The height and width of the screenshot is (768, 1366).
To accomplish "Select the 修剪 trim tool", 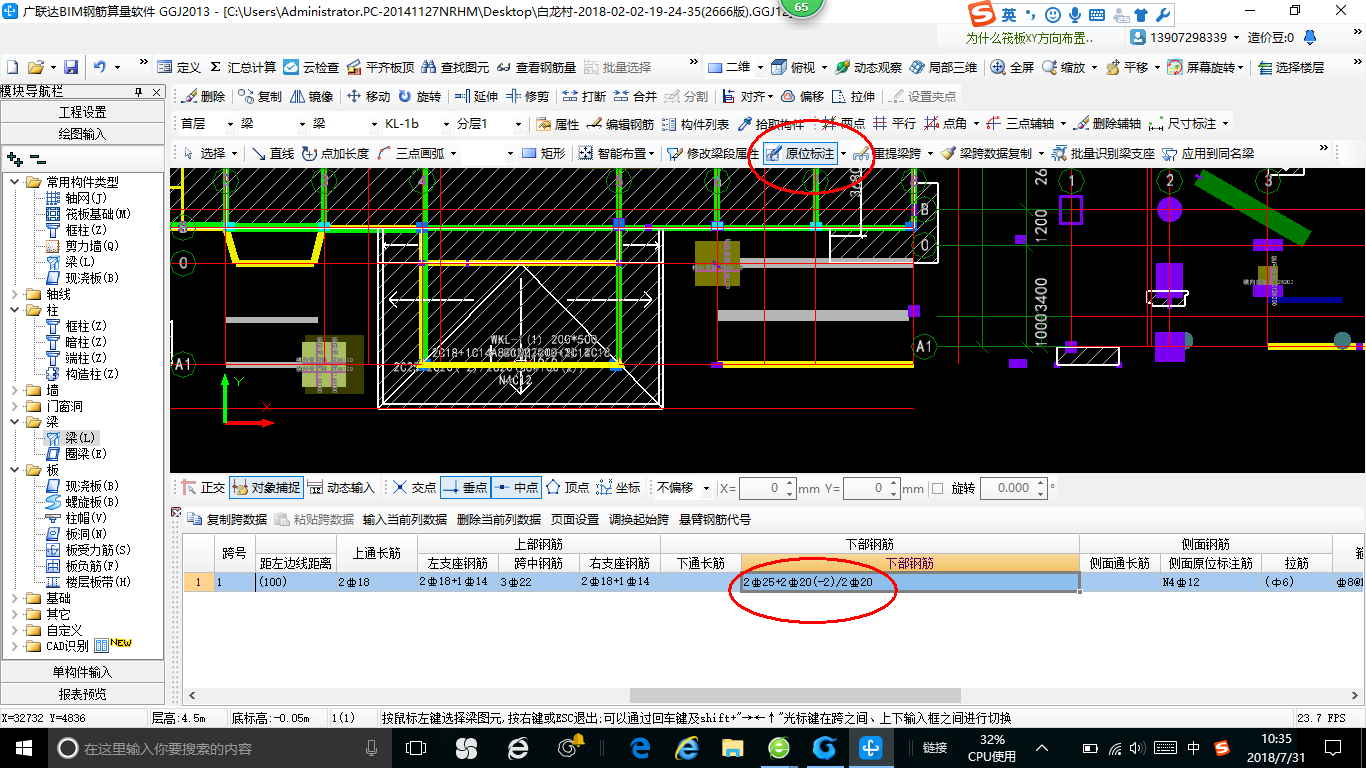I will [x=527, y=96].
